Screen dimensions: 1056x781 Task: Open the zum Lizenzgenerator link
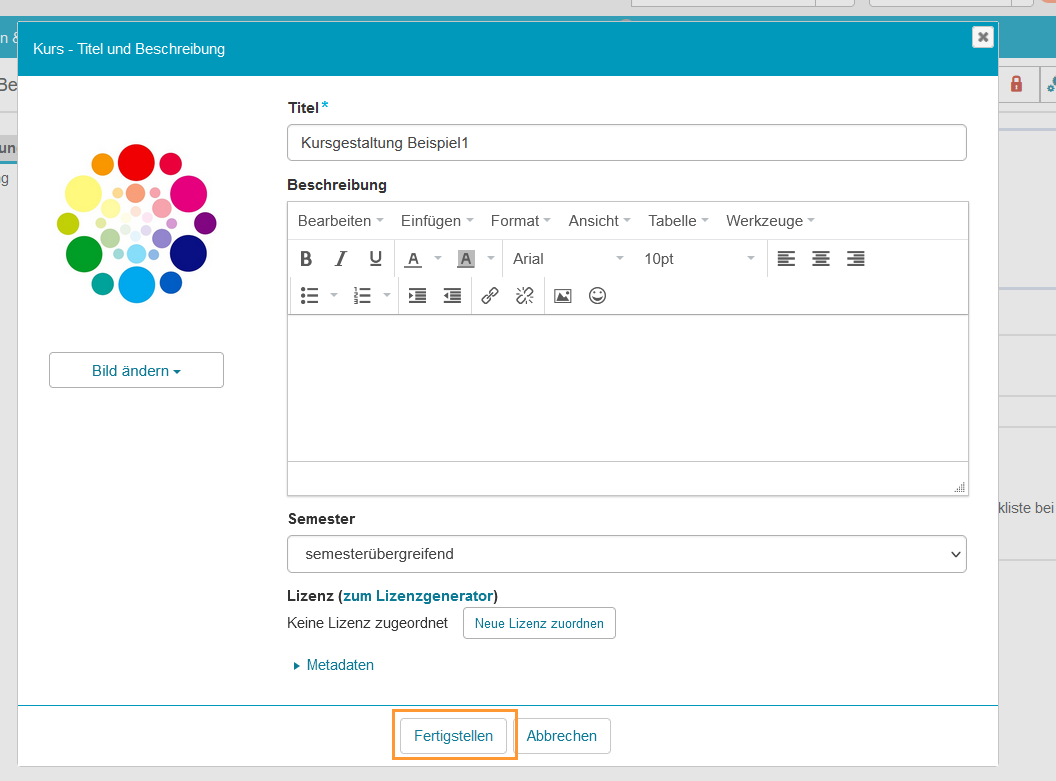[418, 596]
